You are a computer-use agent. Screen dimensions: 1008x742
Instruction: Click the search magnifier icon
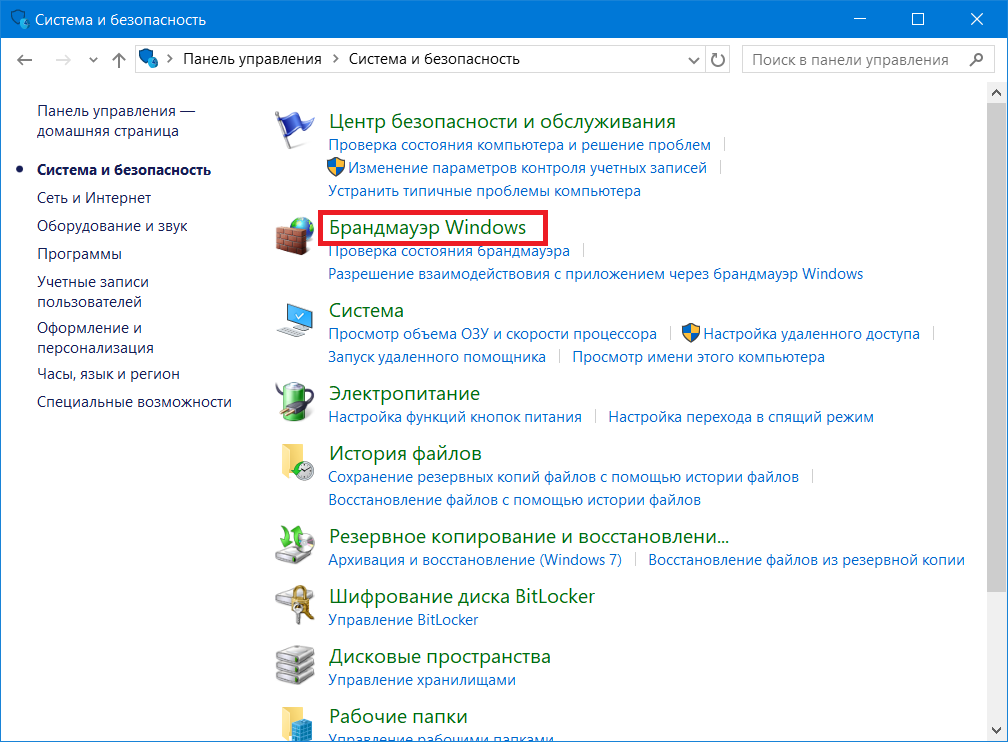click(x=976, y=59)
